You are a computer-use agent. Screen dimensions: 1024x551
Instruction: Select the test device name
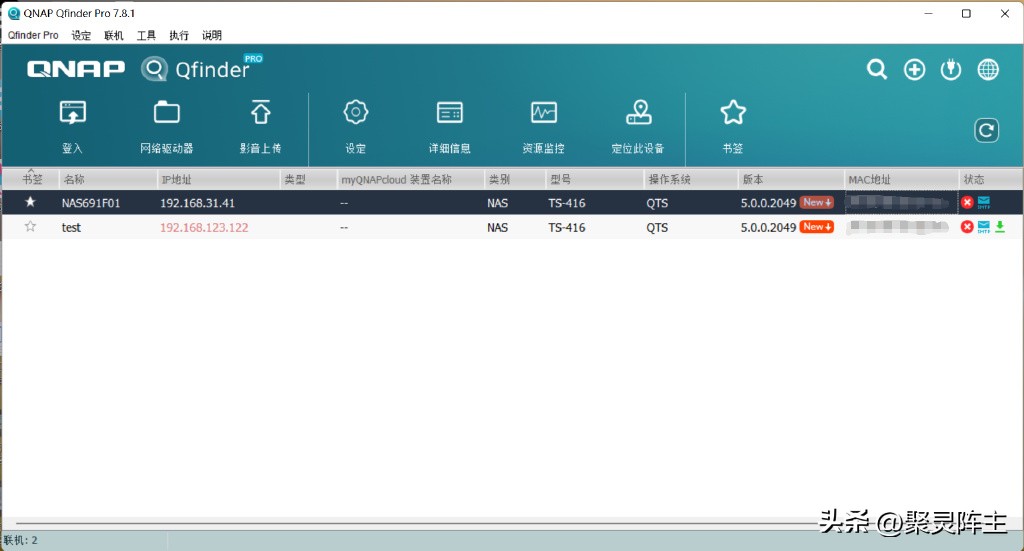tap(71, 227)
